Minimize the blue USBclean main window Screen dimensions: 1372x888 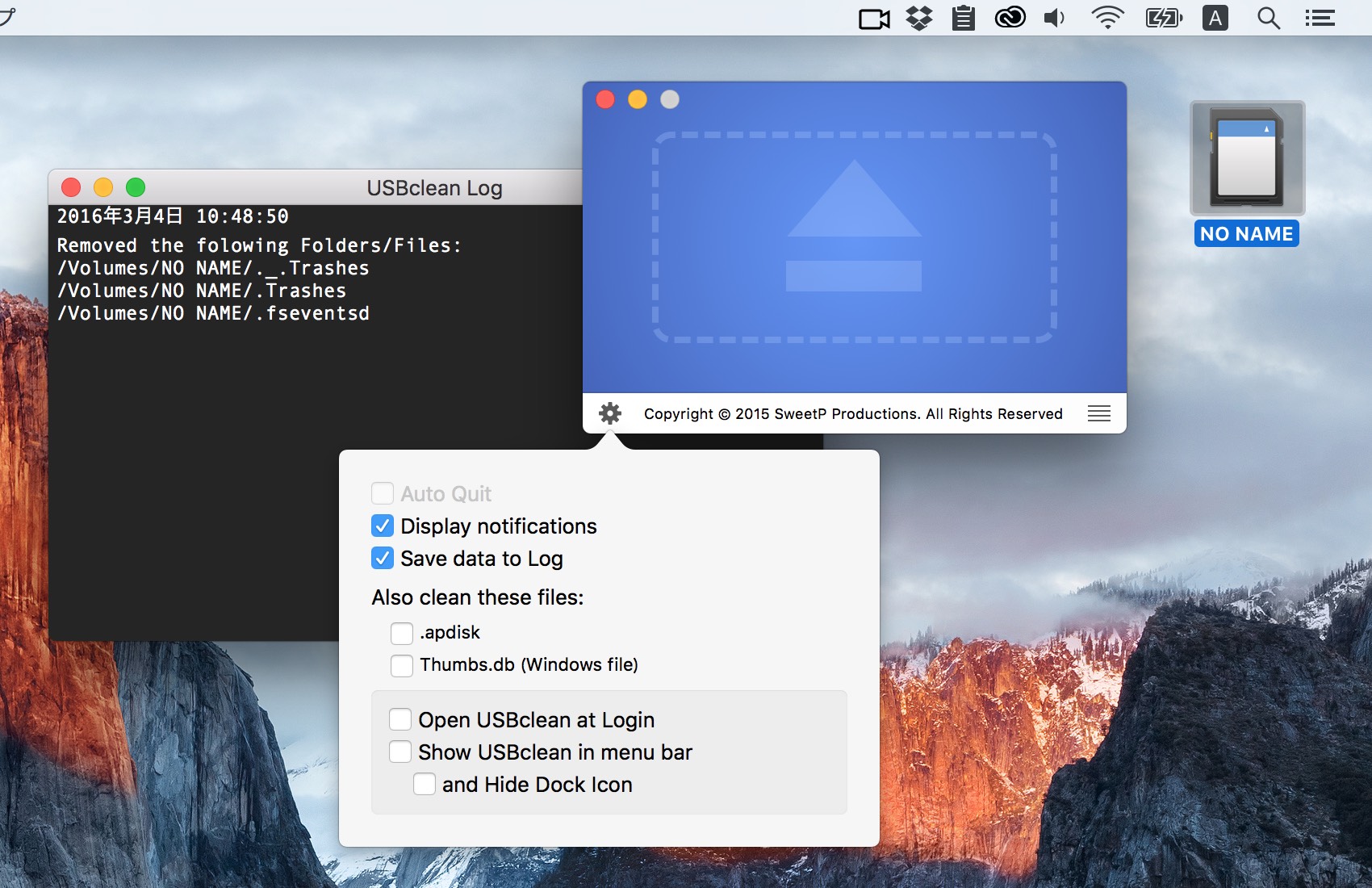pyautogui.click(x=638, y=99)
